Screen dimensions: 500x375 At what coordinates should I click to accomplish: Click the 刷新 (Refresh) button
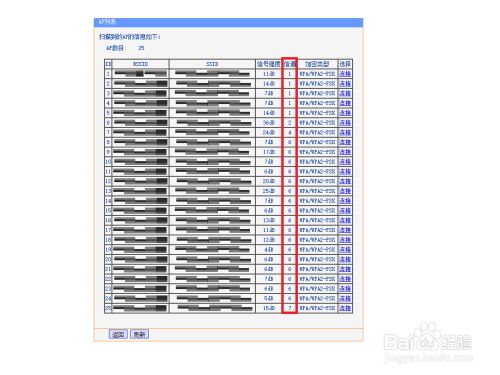click(x=139, y=334)
